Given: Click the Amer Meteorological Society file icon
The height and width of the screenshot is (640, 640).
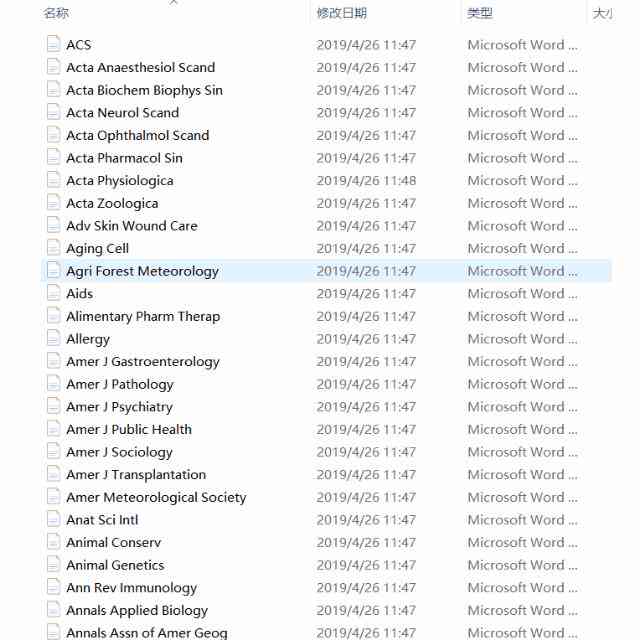Looking at the screenshot, I should [53, 497].
